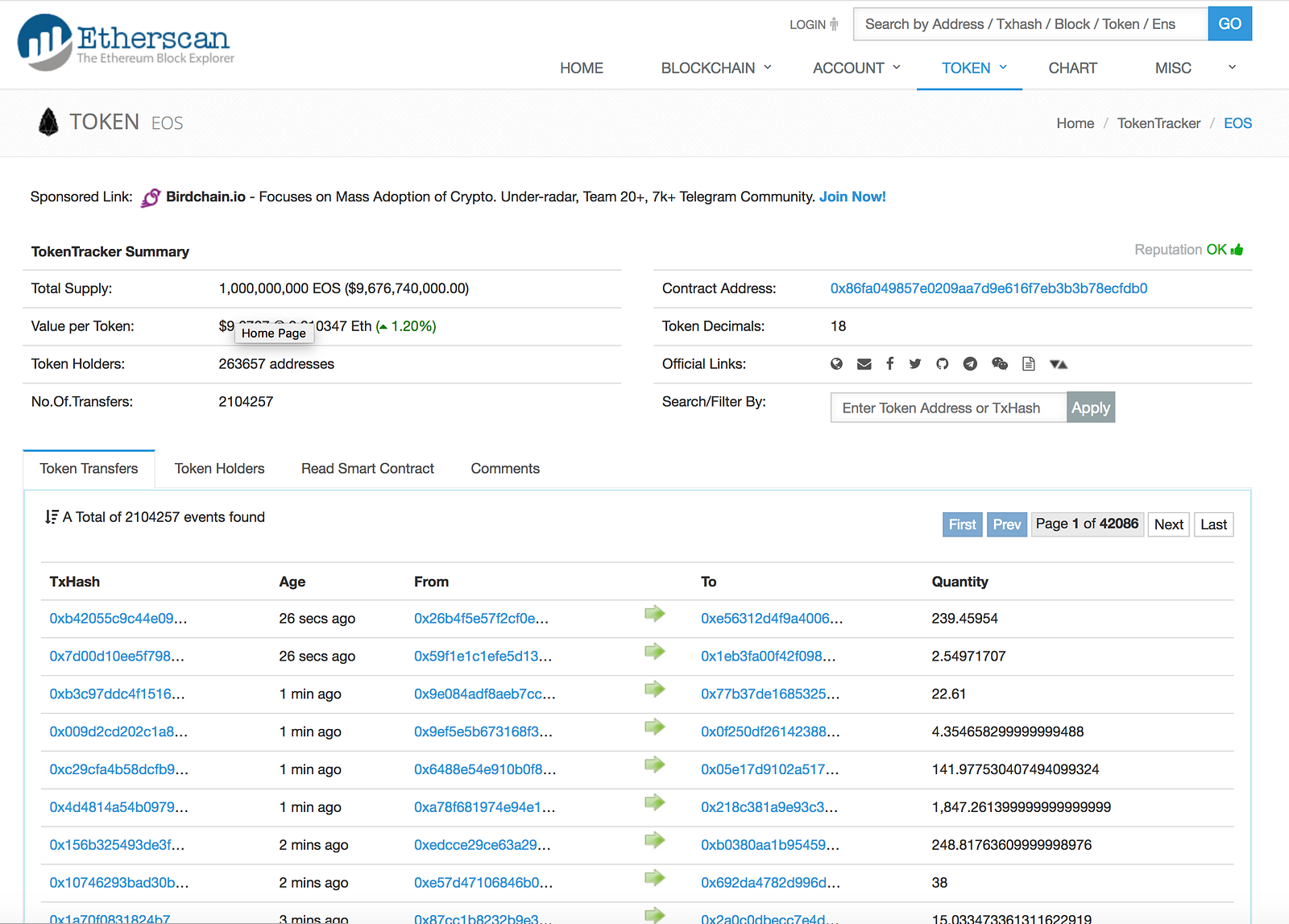Click the LOGIN link
This screenshot has height=924, width=1289.
[807, 25]
